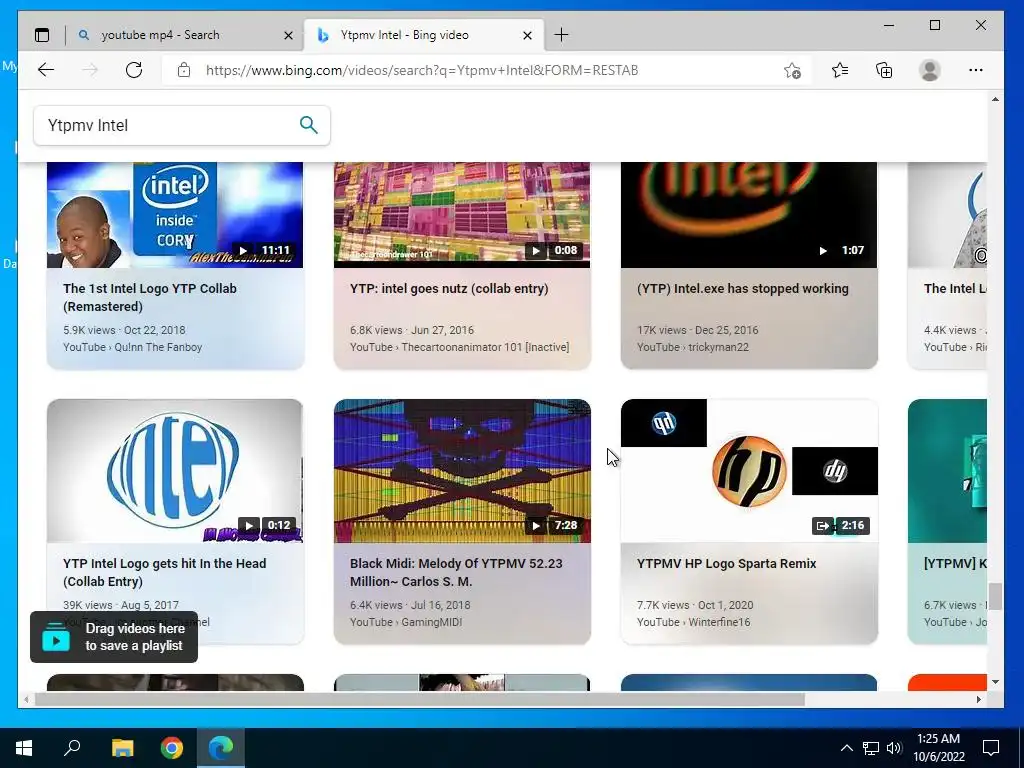This screenshot has width=1024, height=768.
Task: Click the vertical scrollbar thumb
Action: coord(995,596)
